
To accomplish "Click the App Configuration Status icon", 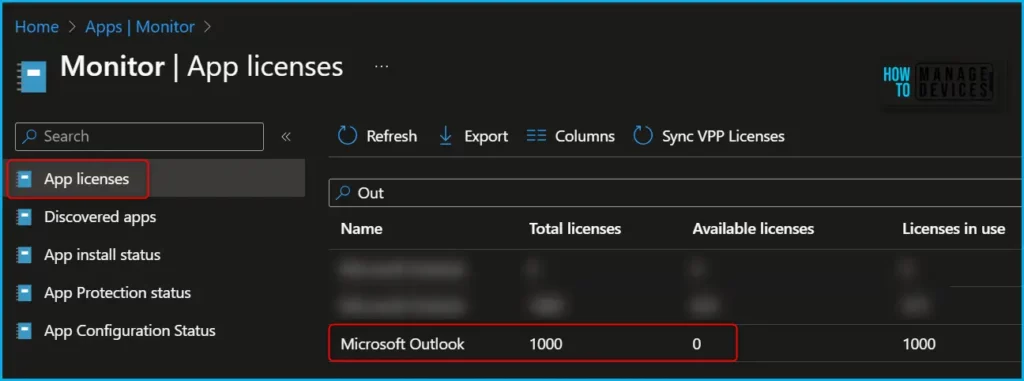I will pos(25,331).
